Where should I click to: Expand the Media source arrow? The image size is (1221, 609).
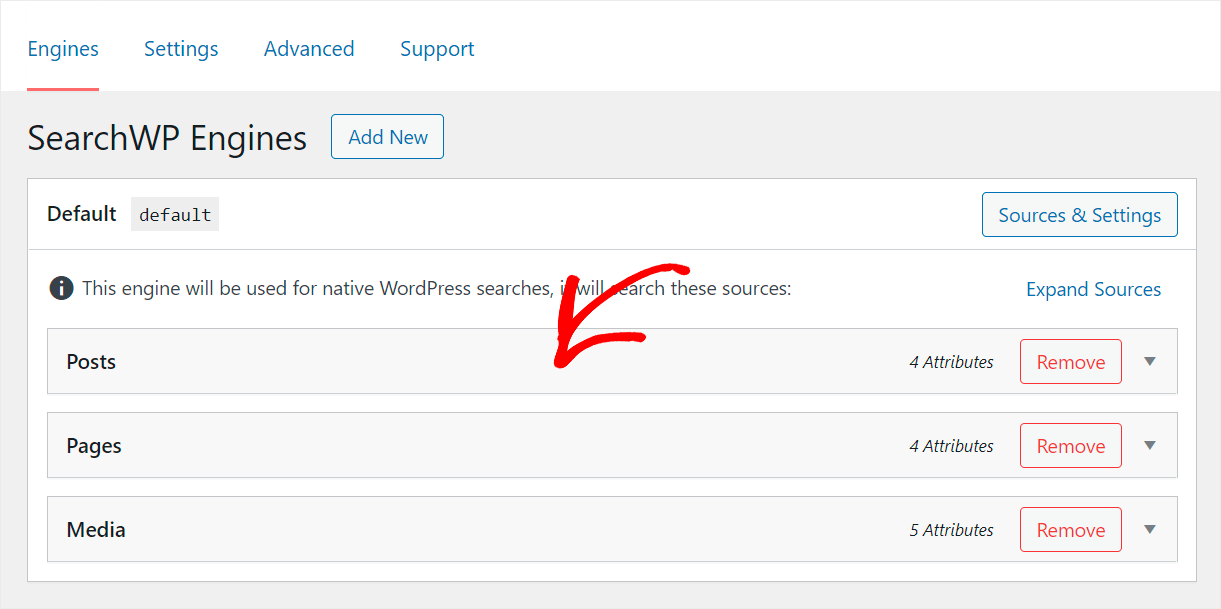[1150, 530]
